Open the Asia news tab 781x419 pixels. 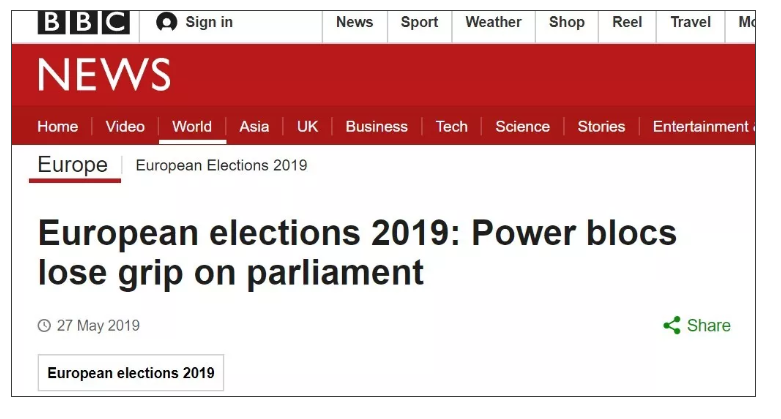pyautogui.click(x=254, y=127)
